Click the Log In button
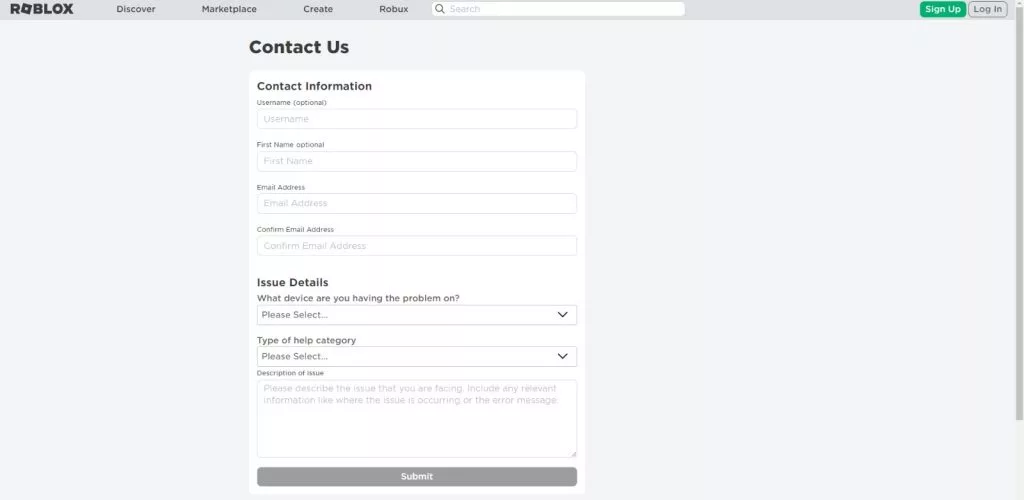This screenshot has width=1024, height=500. point(987,9)
